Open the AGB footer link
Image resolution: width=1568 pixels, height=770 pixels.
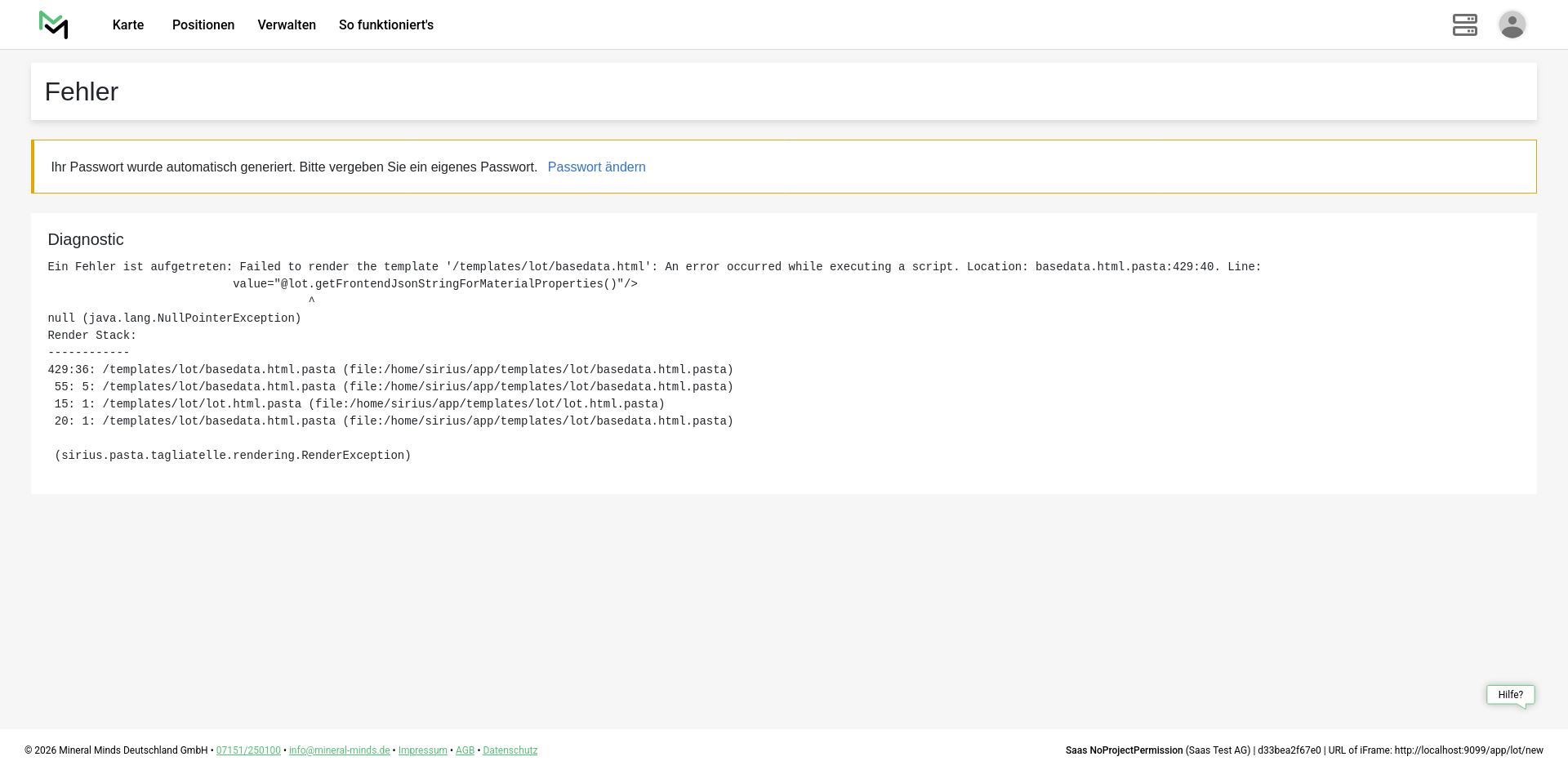pyautogui.click(x=465, y=750)
